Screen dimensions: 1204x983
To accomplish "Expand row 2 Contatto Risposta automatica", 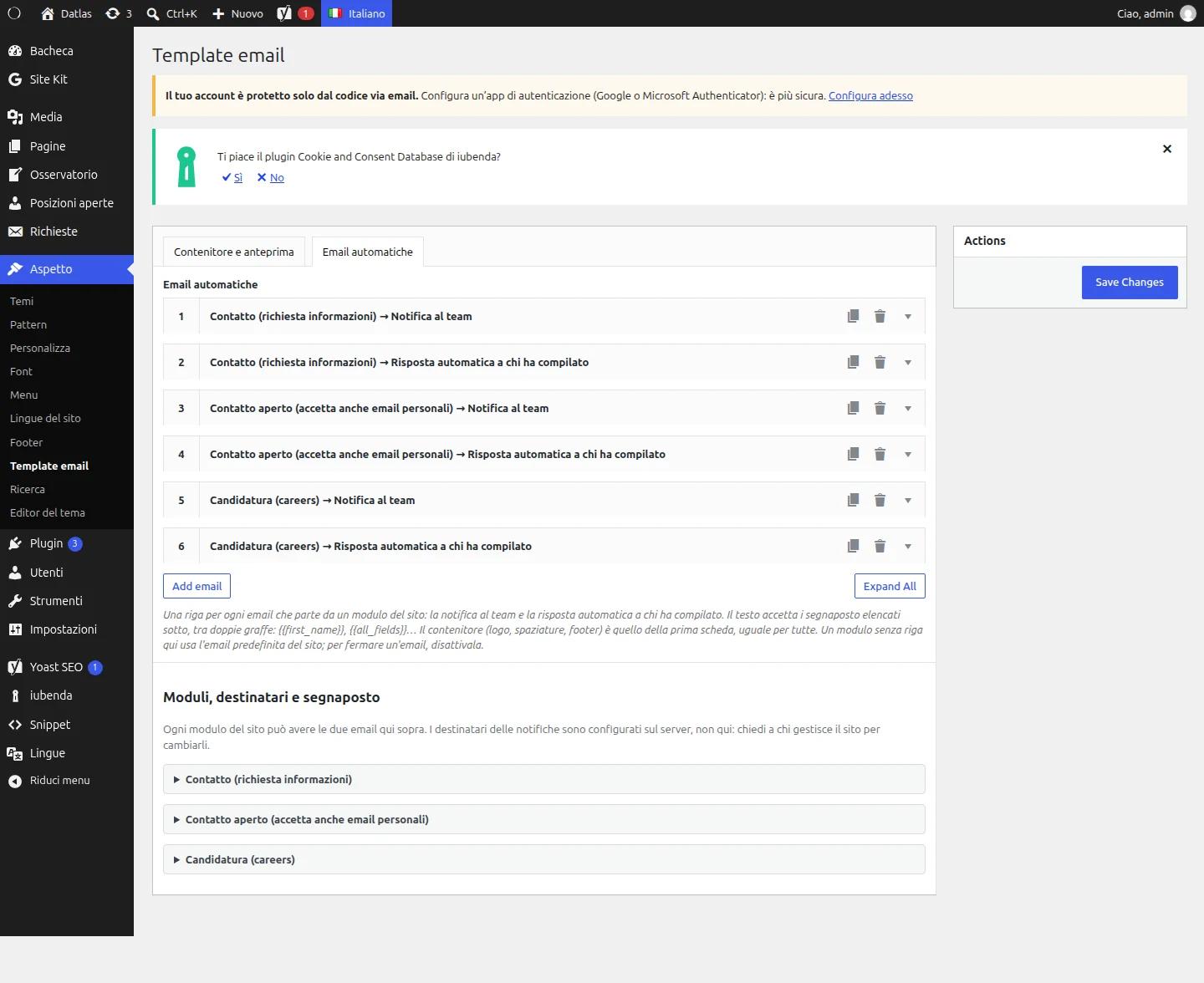I will tap(908, 362).
